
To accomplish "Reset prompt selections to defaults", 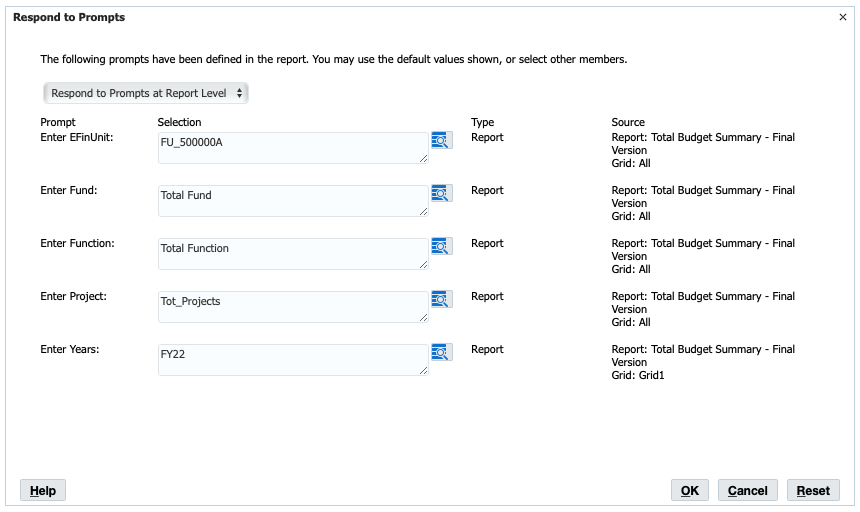I will [813, 491].
